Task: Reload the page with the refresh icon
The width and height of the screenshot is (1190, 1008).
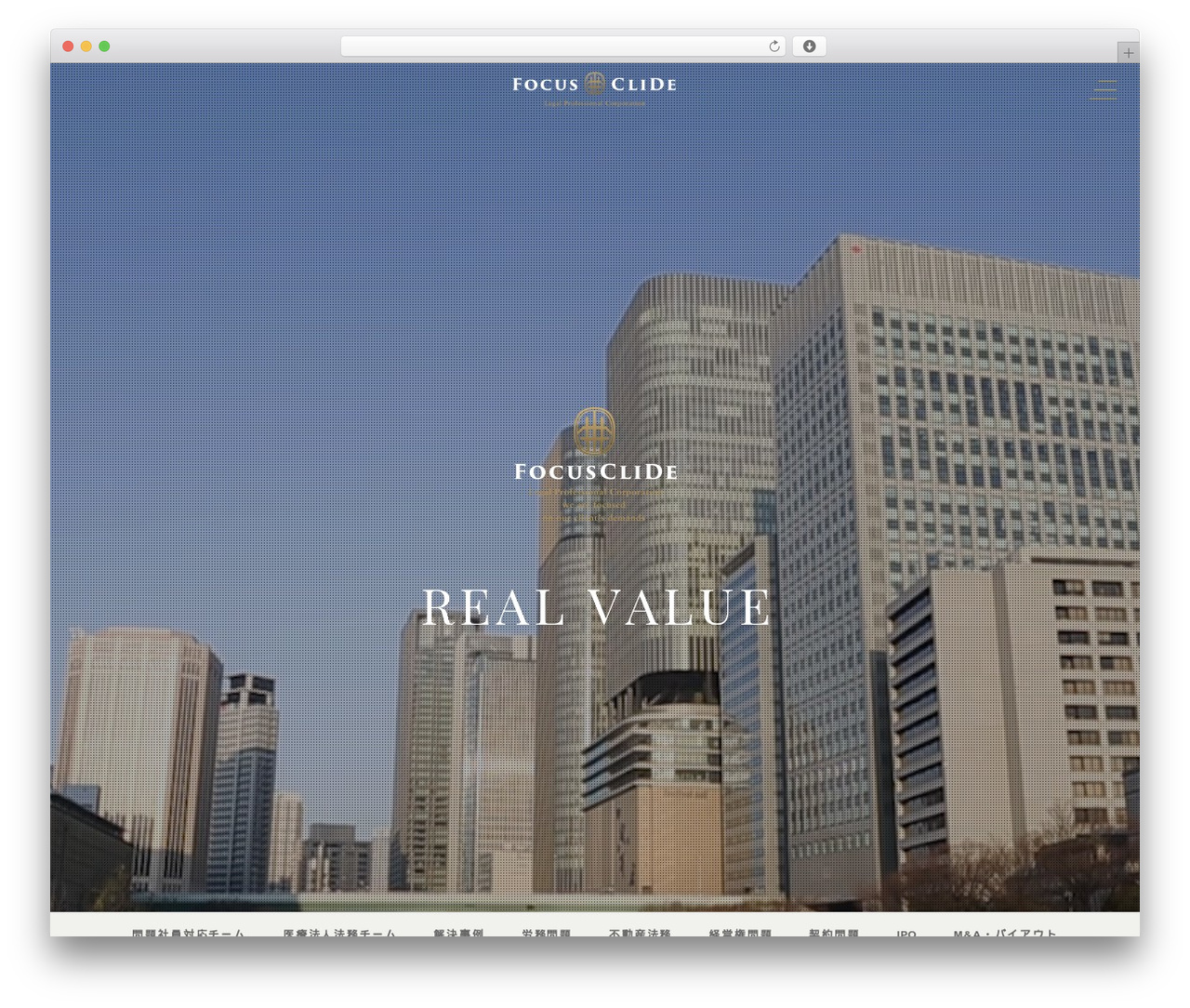Action: click(x=773, y=46)
